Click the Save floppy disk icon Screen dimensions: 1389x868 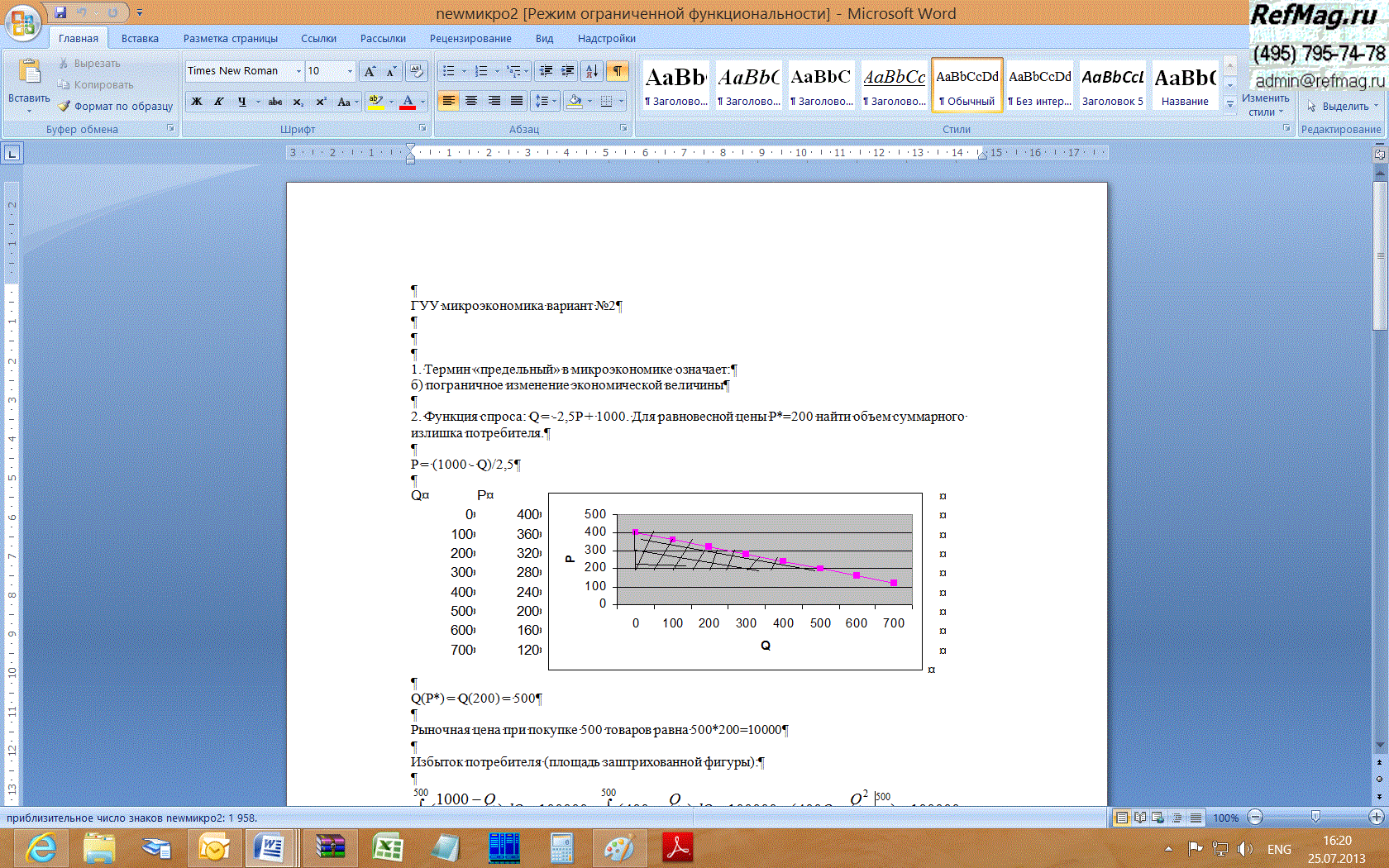click(60, 12)
